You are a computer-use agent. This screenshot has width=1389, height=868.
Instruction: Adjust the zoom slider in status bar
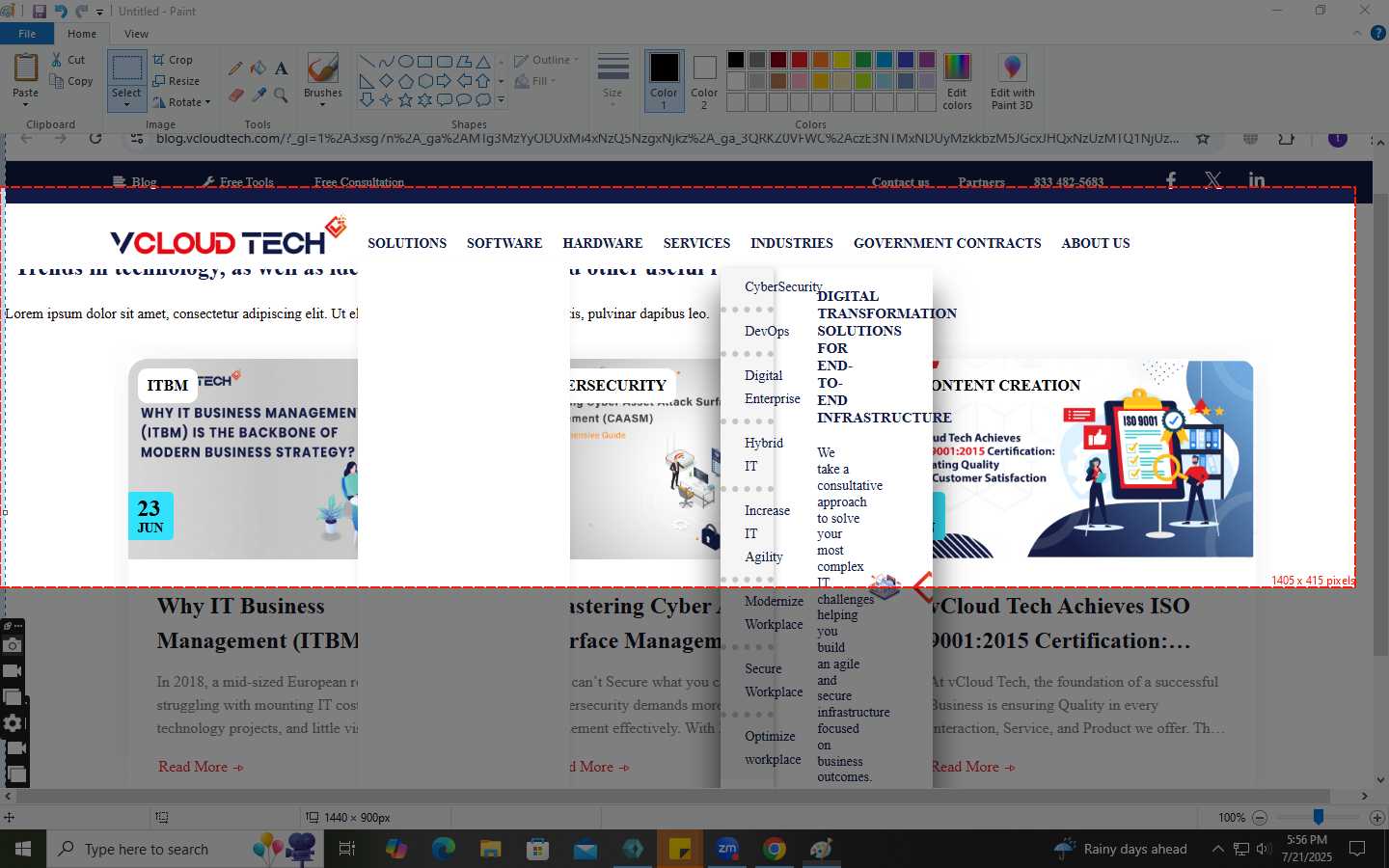pos(1318,817)
